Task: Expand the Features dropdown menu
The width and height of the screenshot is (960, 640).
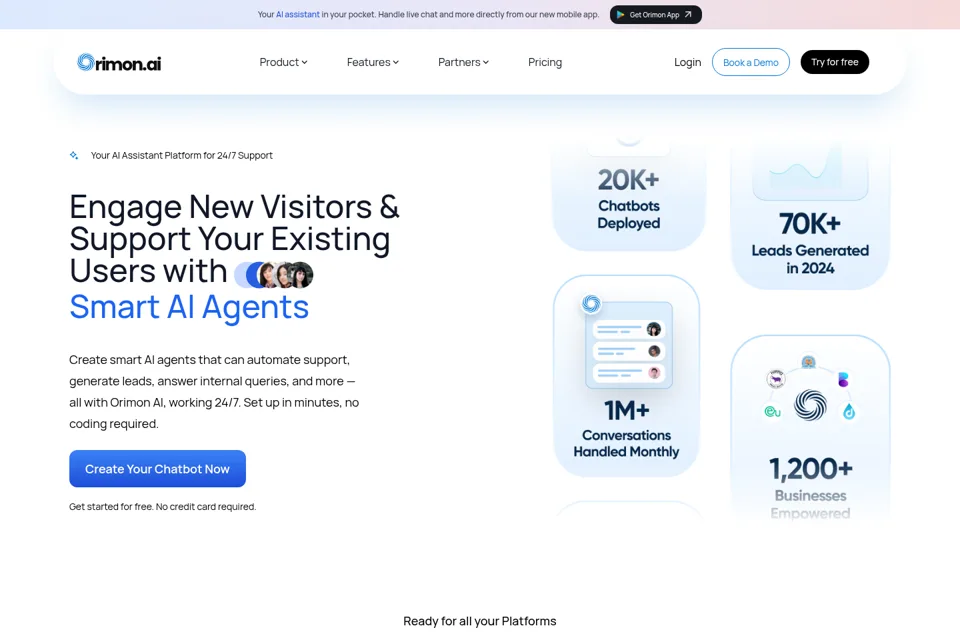Action: click(372, 62)
